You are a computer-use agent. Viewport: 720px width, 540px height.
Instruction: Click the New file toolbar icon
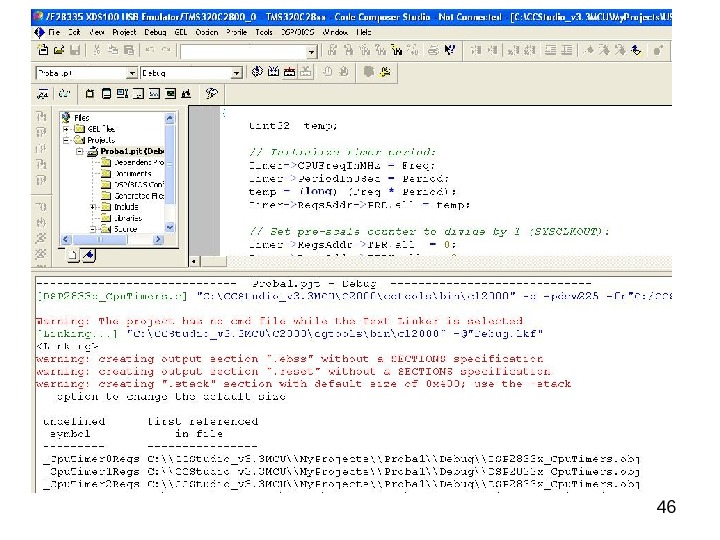(43, 50)
